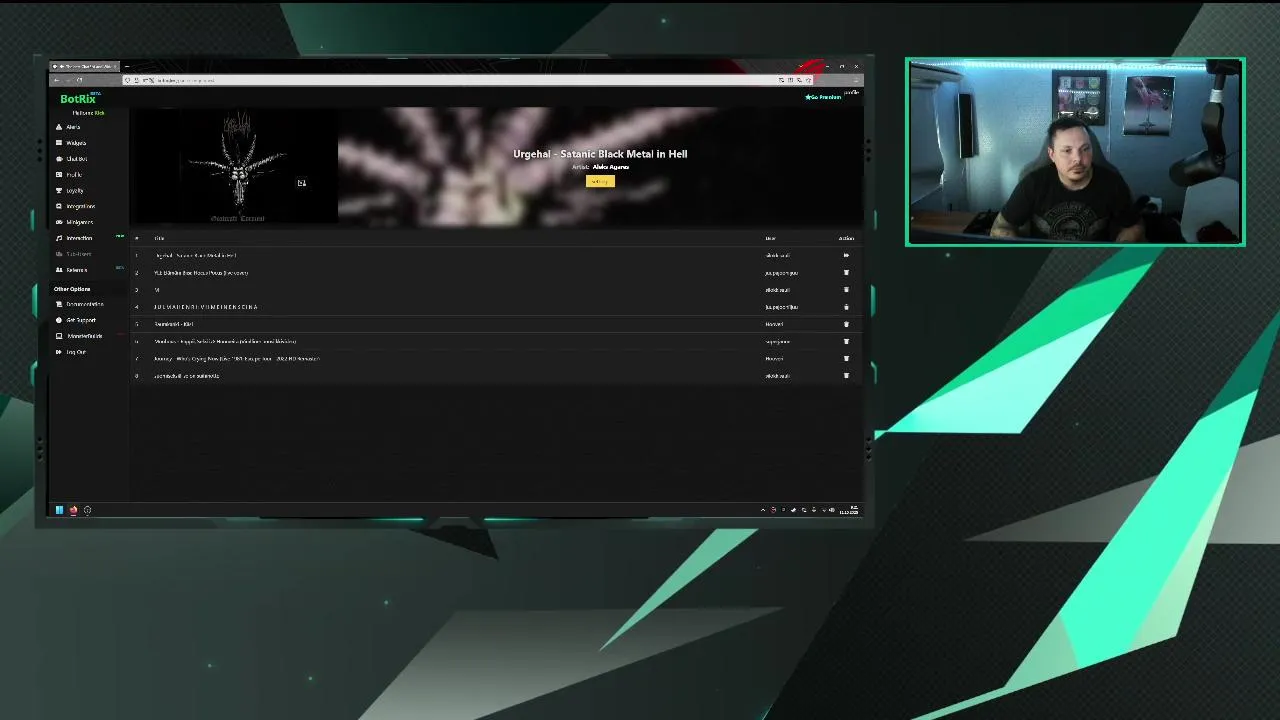
Task: Select the JULMAHENRI song title in row 4
Action: pos(206,307)
